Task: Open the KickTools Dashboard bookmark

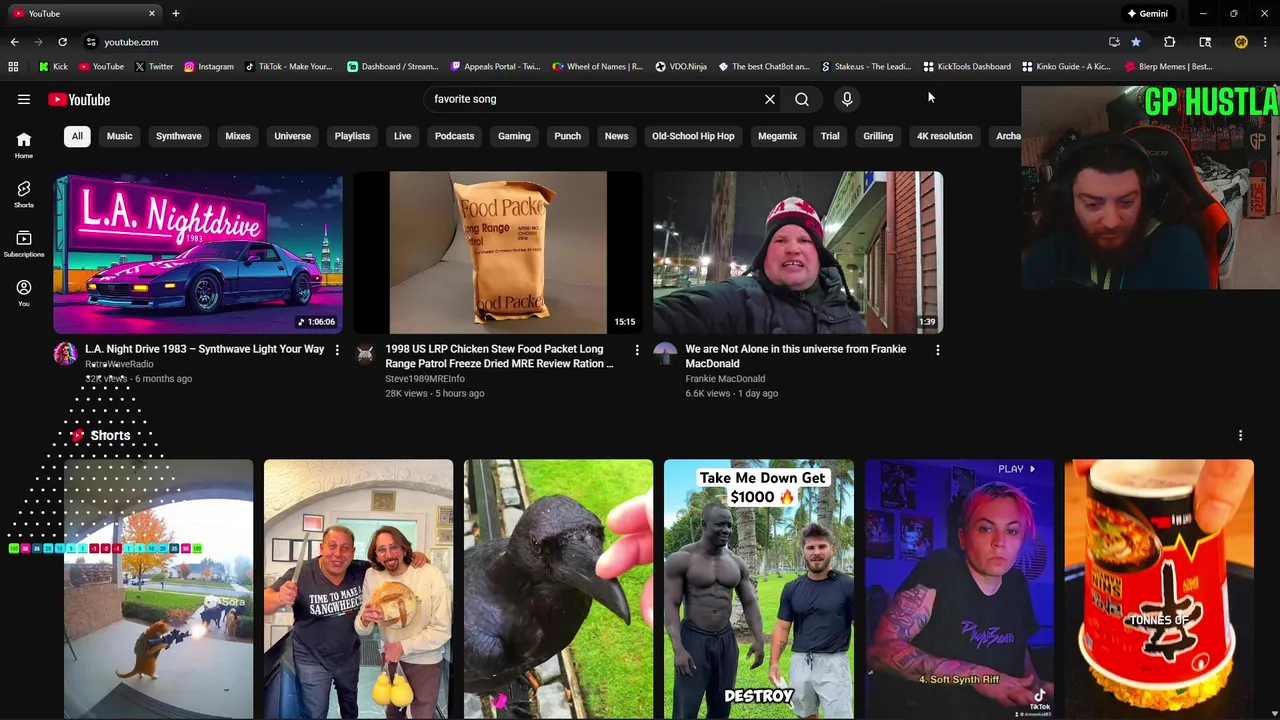Action: pos(967,67)
